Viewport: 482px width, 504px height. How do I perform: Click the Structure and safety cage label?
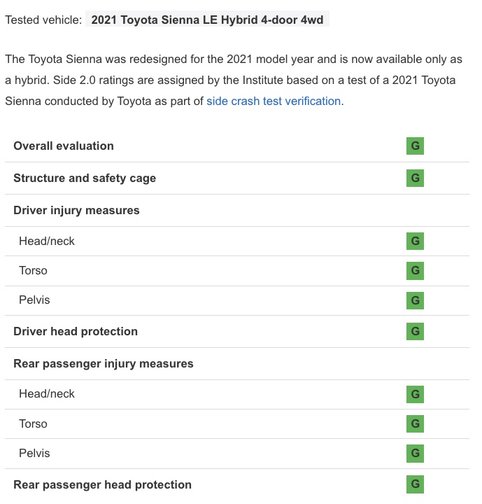click(85, 178)
